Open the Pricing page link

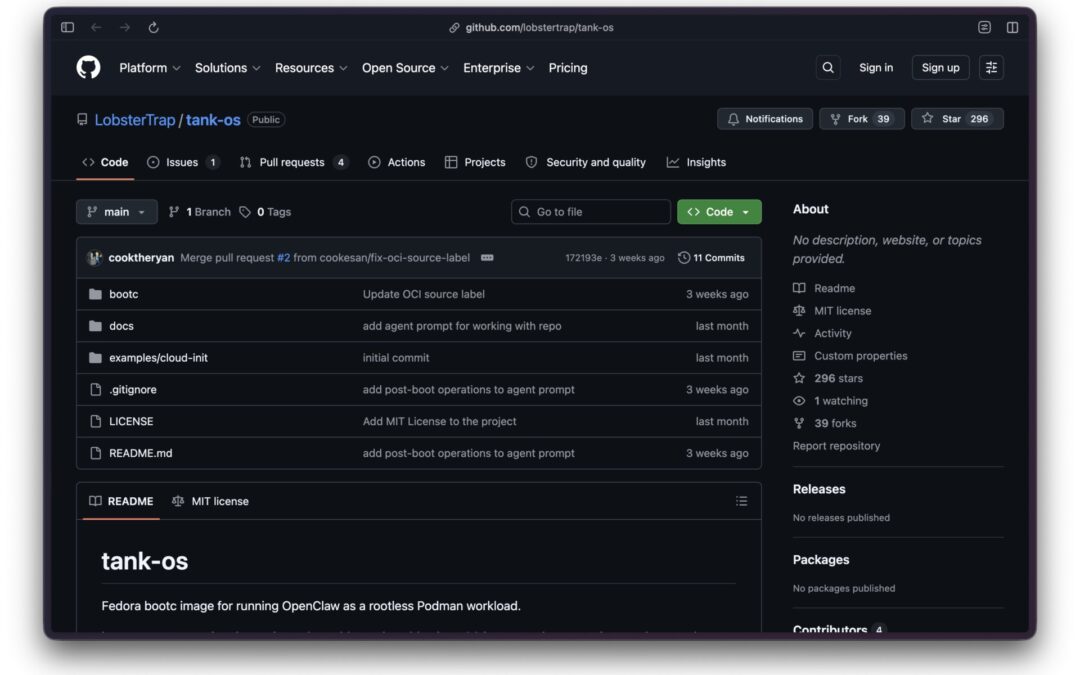tap(568, 68)
